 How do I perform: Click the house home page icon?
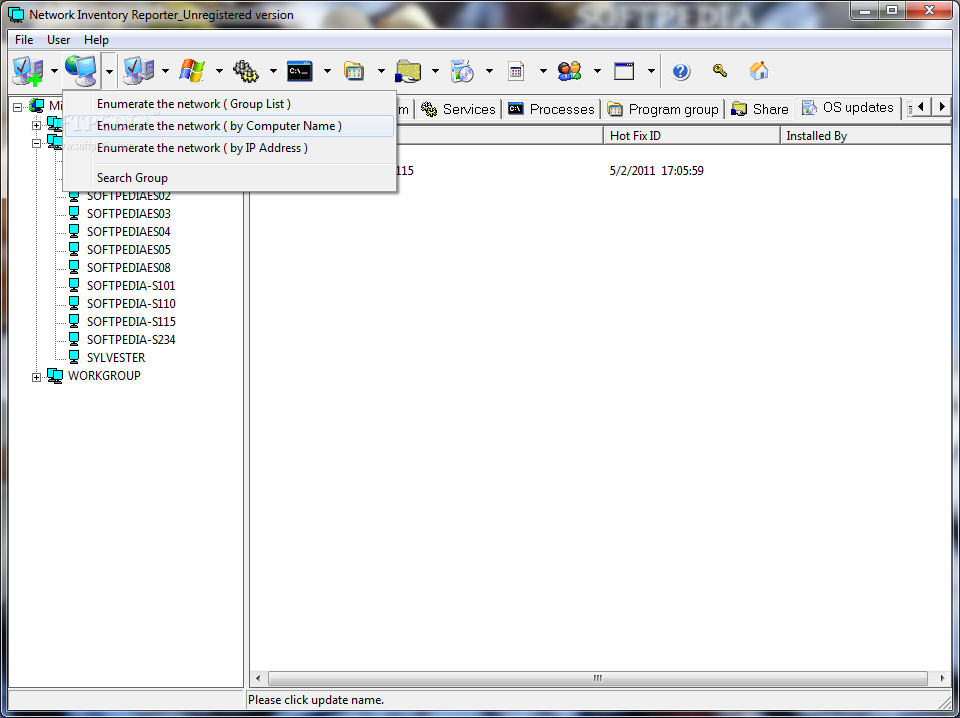tap(759, 70)
